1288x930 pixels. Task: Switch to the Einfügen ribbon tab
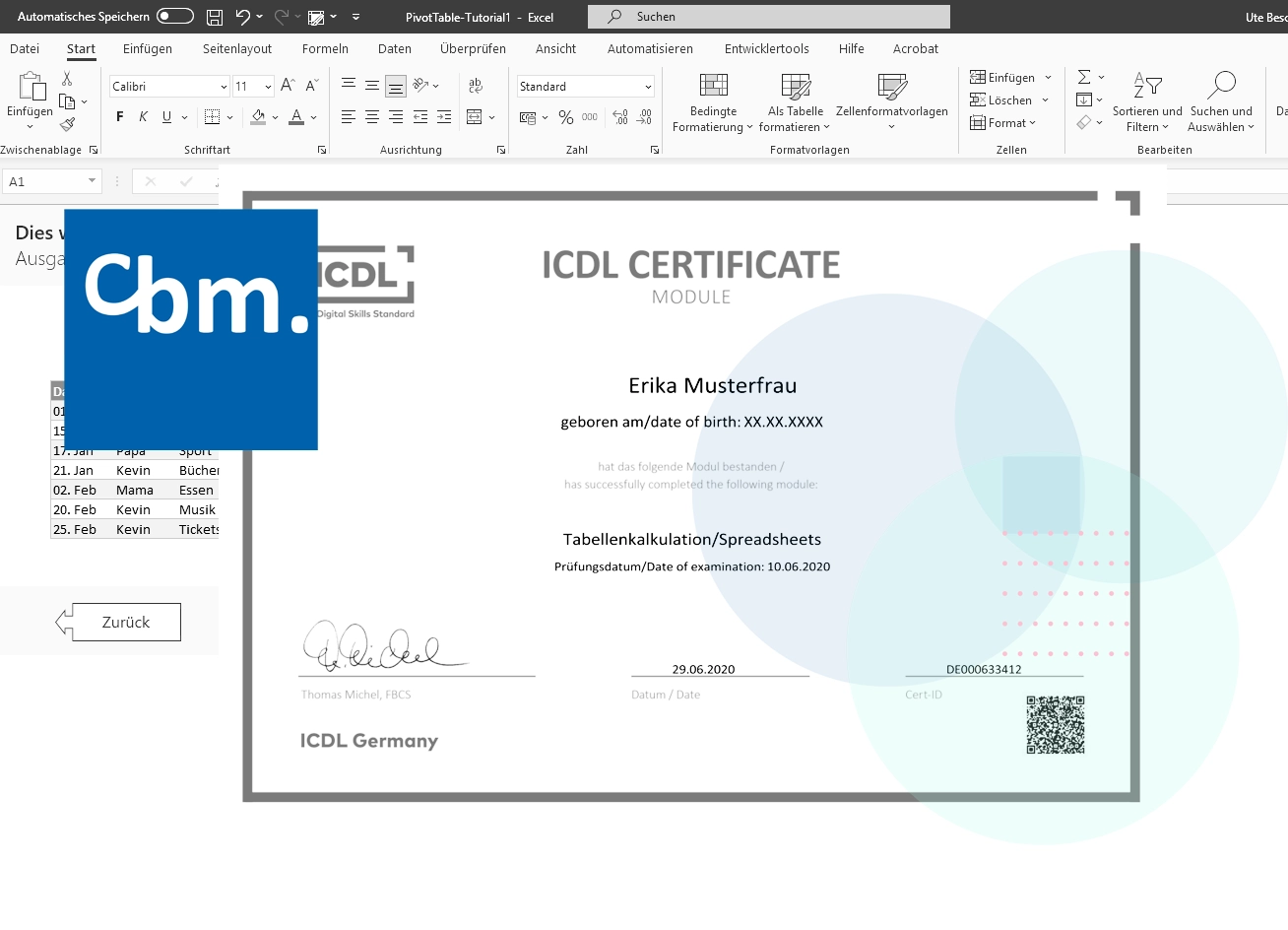pyautogui.click(x=148, y=48)
